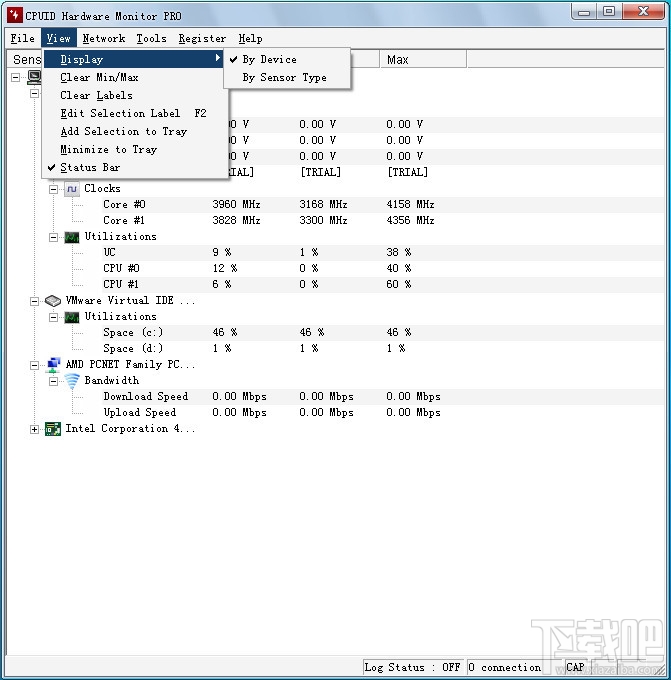The image size is (671, 680).
Task: Choose Add Selection to Tray
Action: 135,131
